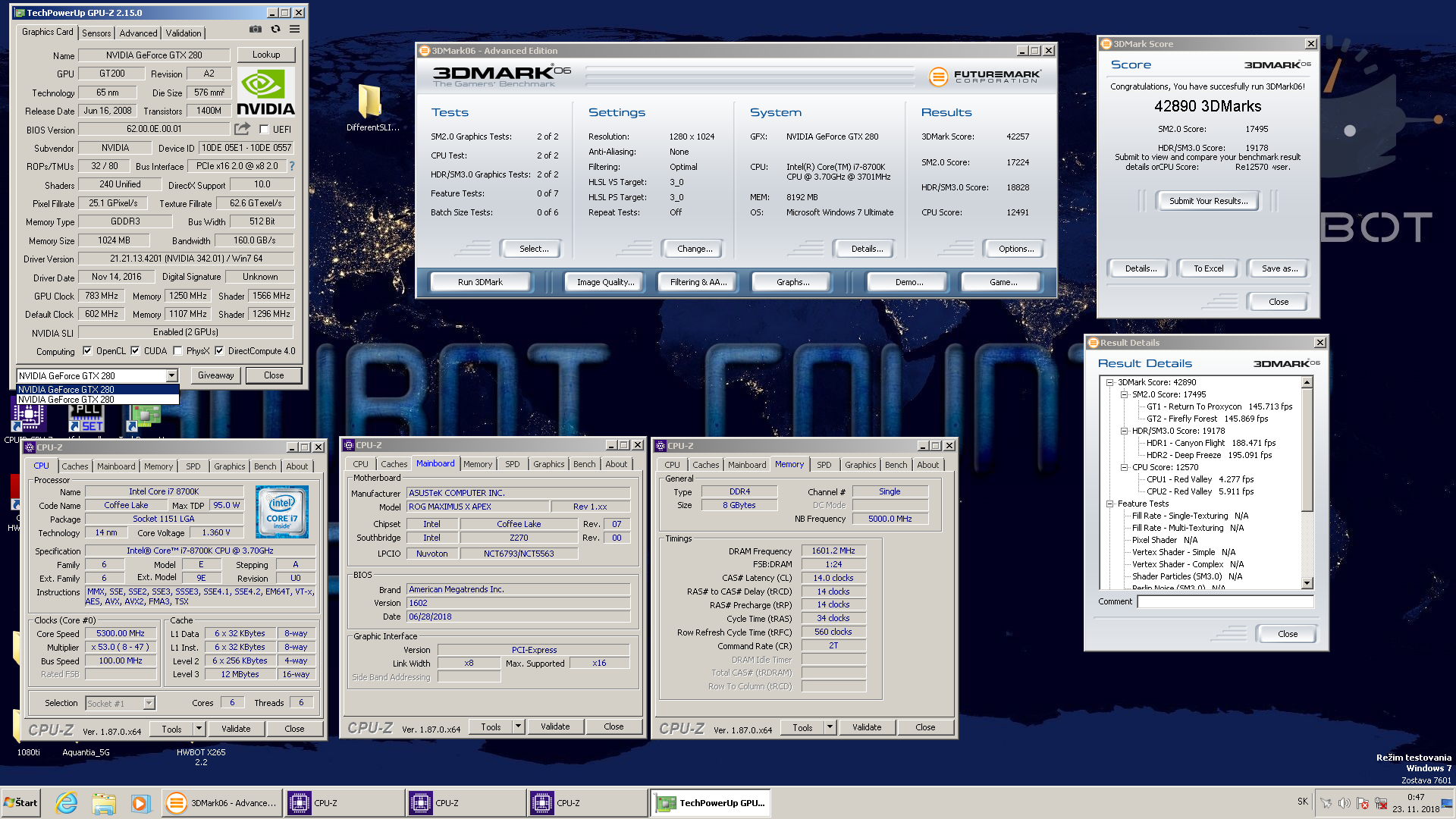Open Tools dropdown arrow in CPU-Z Mainboard window
The width and height of the screenshot is (1456, 819).
point(518,726)
